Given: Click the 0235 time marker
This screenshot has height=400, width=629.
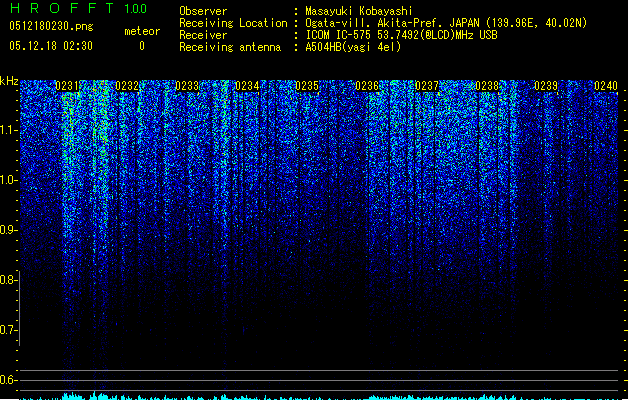Looking at the screenshot, I should (307, 86).
